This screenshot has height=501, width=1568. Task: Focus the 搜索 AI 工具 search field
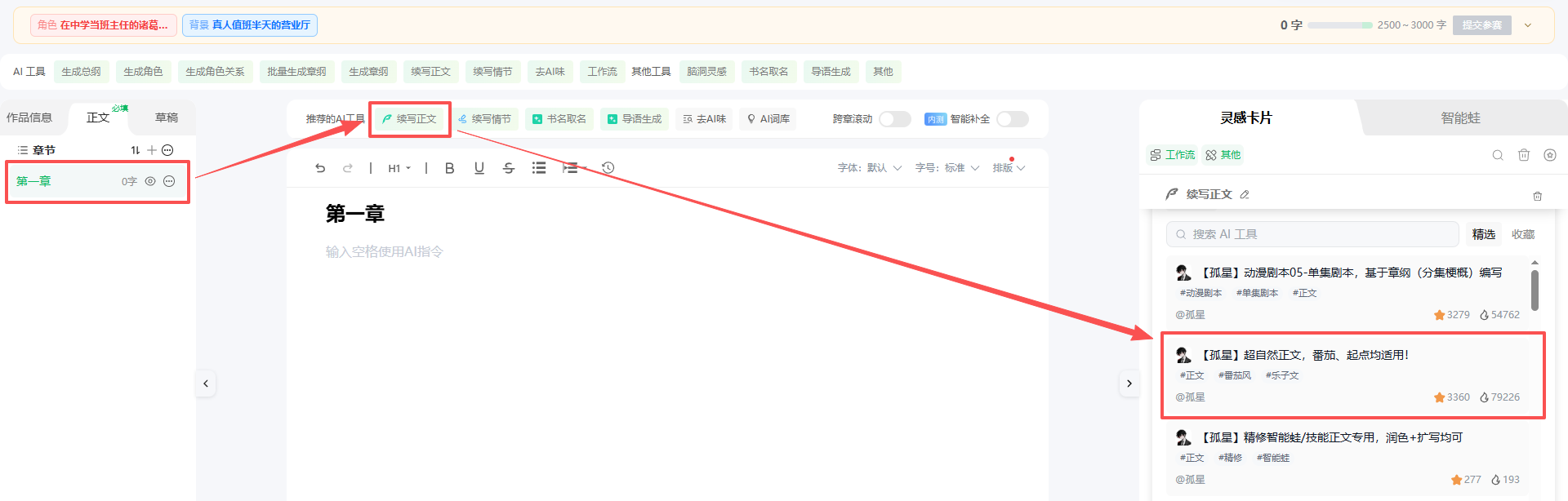[x=1312, y=234]
